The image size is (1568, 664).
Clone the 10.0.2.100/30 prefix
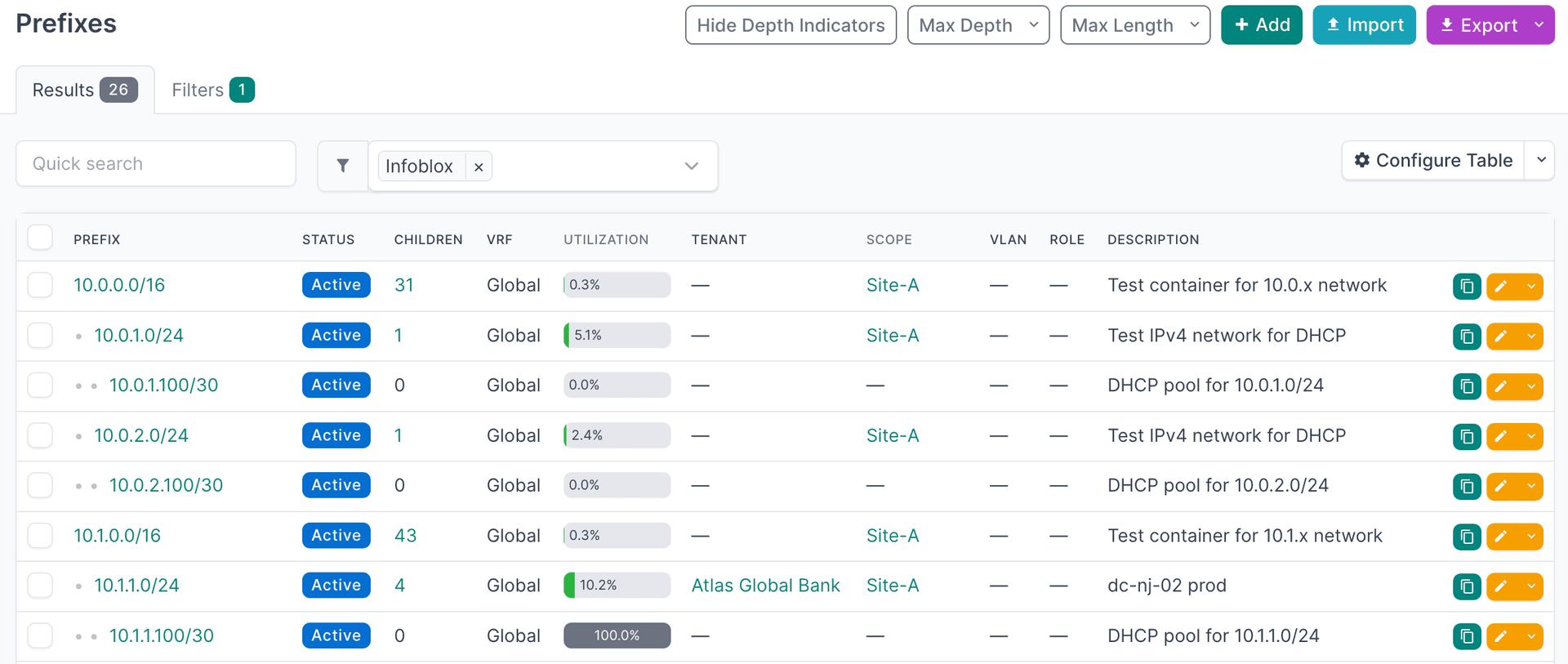point(1467,486)
